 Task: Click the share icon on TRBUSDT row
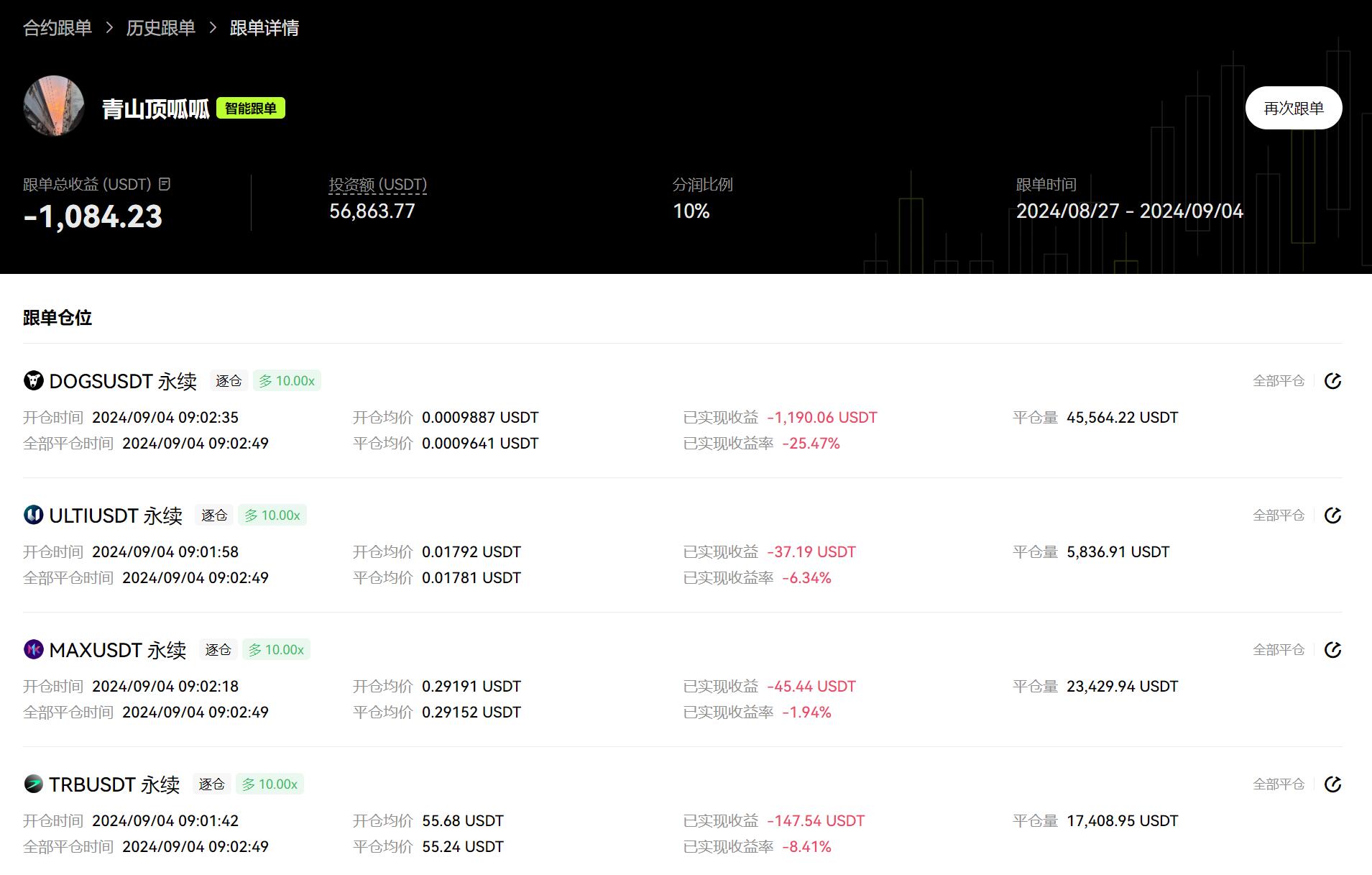[x=1332, y=784]
